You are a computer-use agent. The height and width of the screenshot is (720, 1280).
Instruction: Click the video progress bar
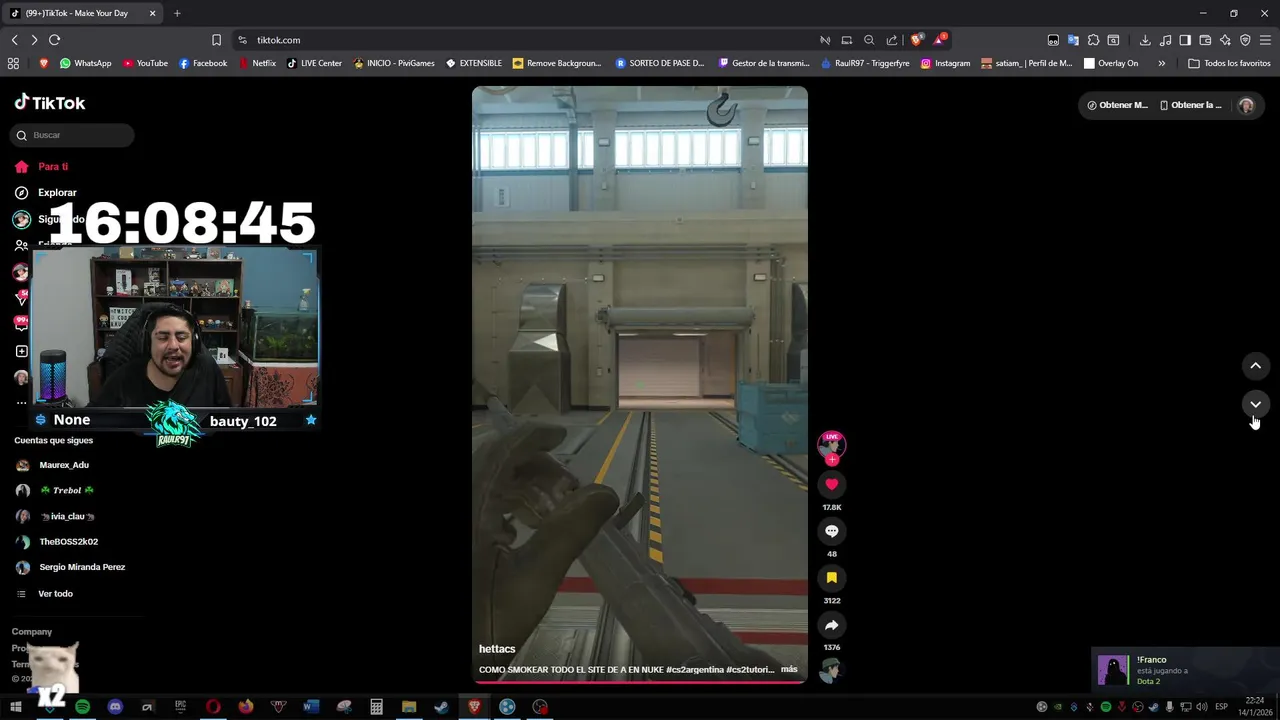(x=640, y=683)
